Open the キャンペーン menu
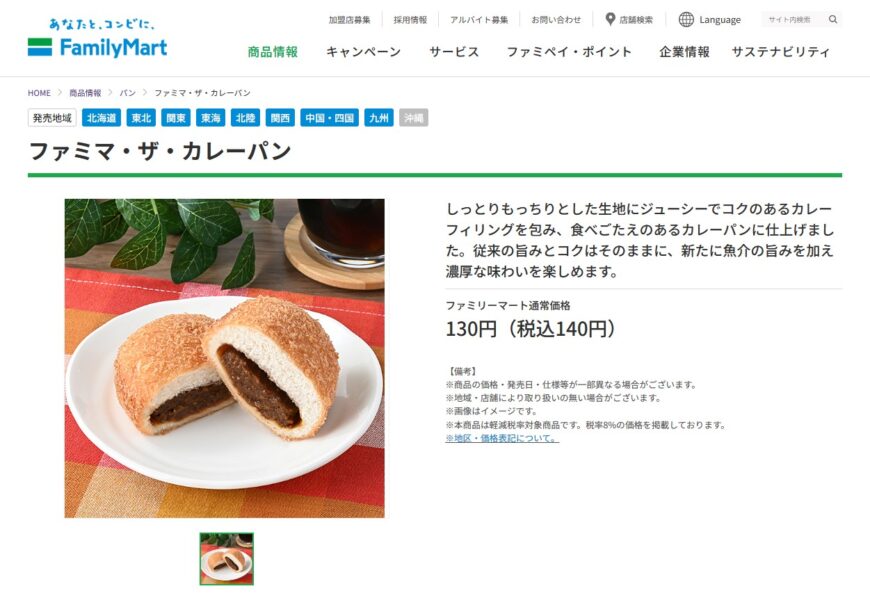 363,52
